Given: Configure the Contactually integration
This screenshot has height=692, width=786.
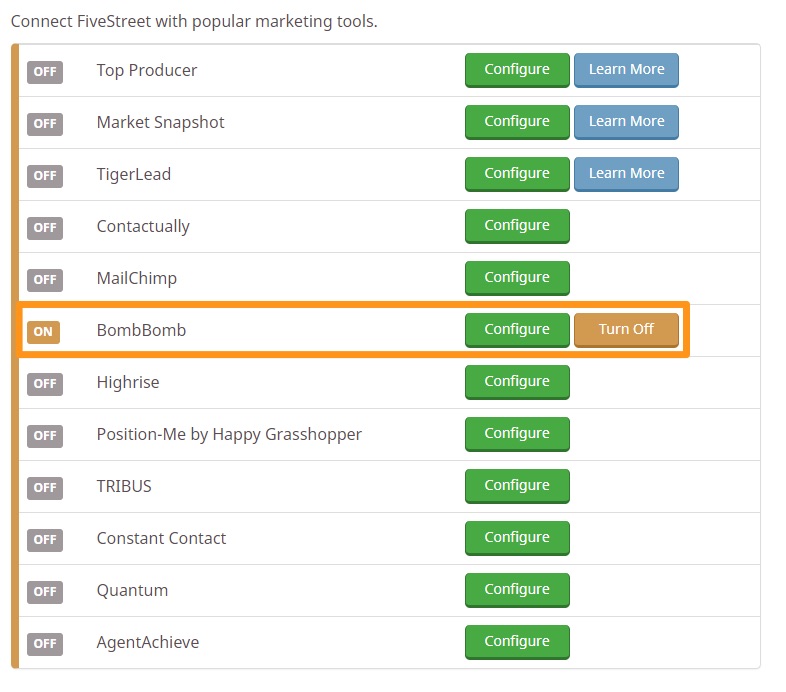Looking at the screenshot, I should point(517,226).
